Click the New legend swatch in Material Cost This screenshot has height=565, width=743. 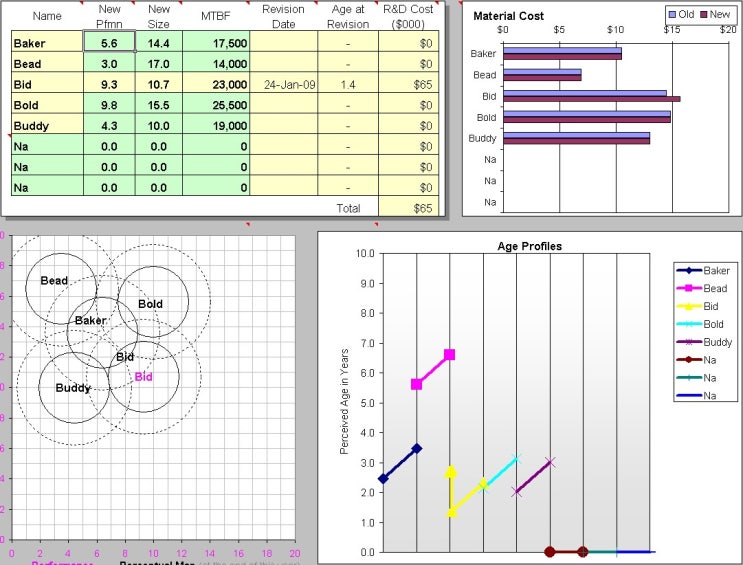703,15
